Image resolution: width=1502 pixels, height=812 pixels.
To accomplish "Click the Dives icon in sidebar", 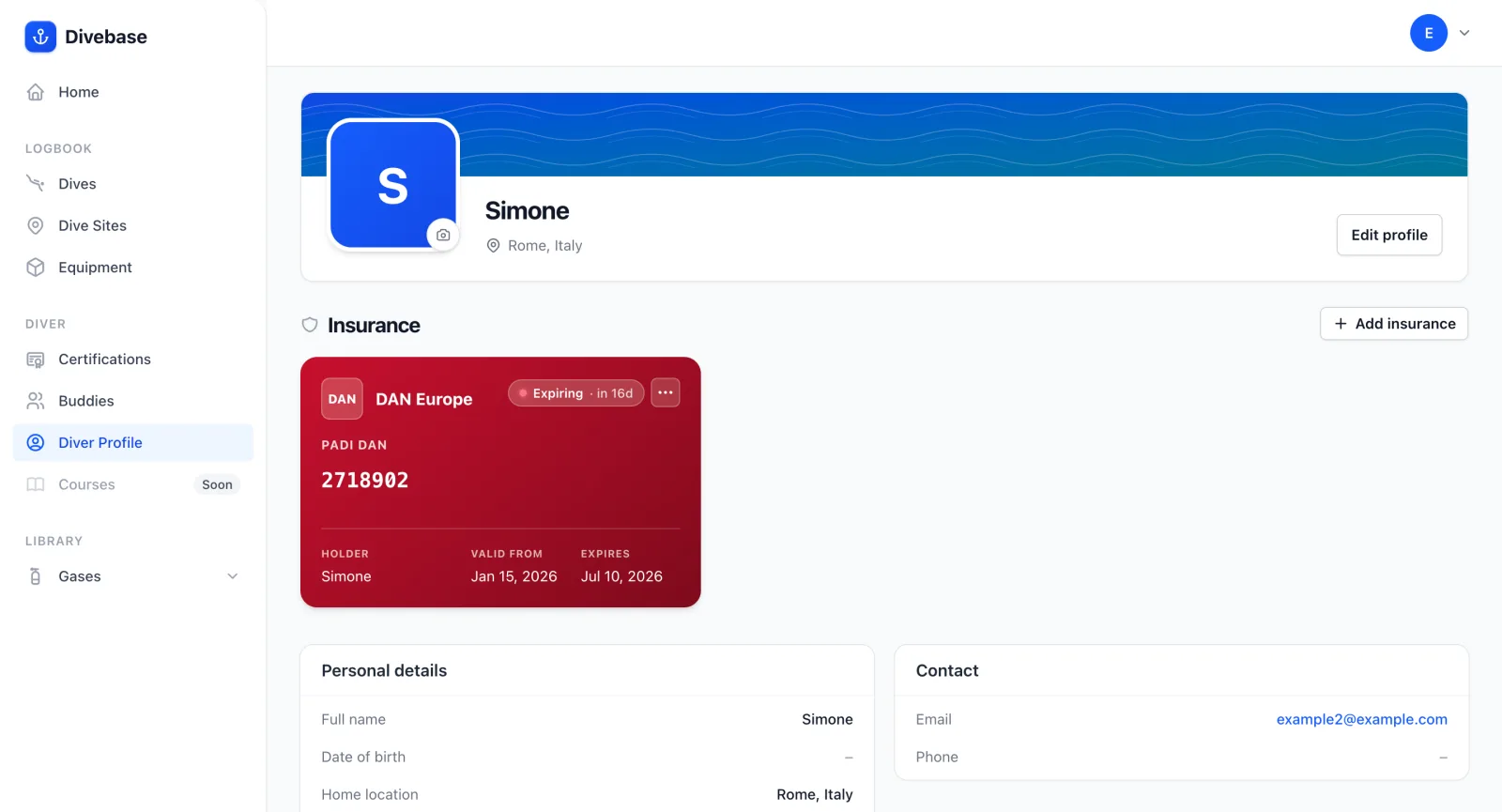I will click(x=36, y=184).
